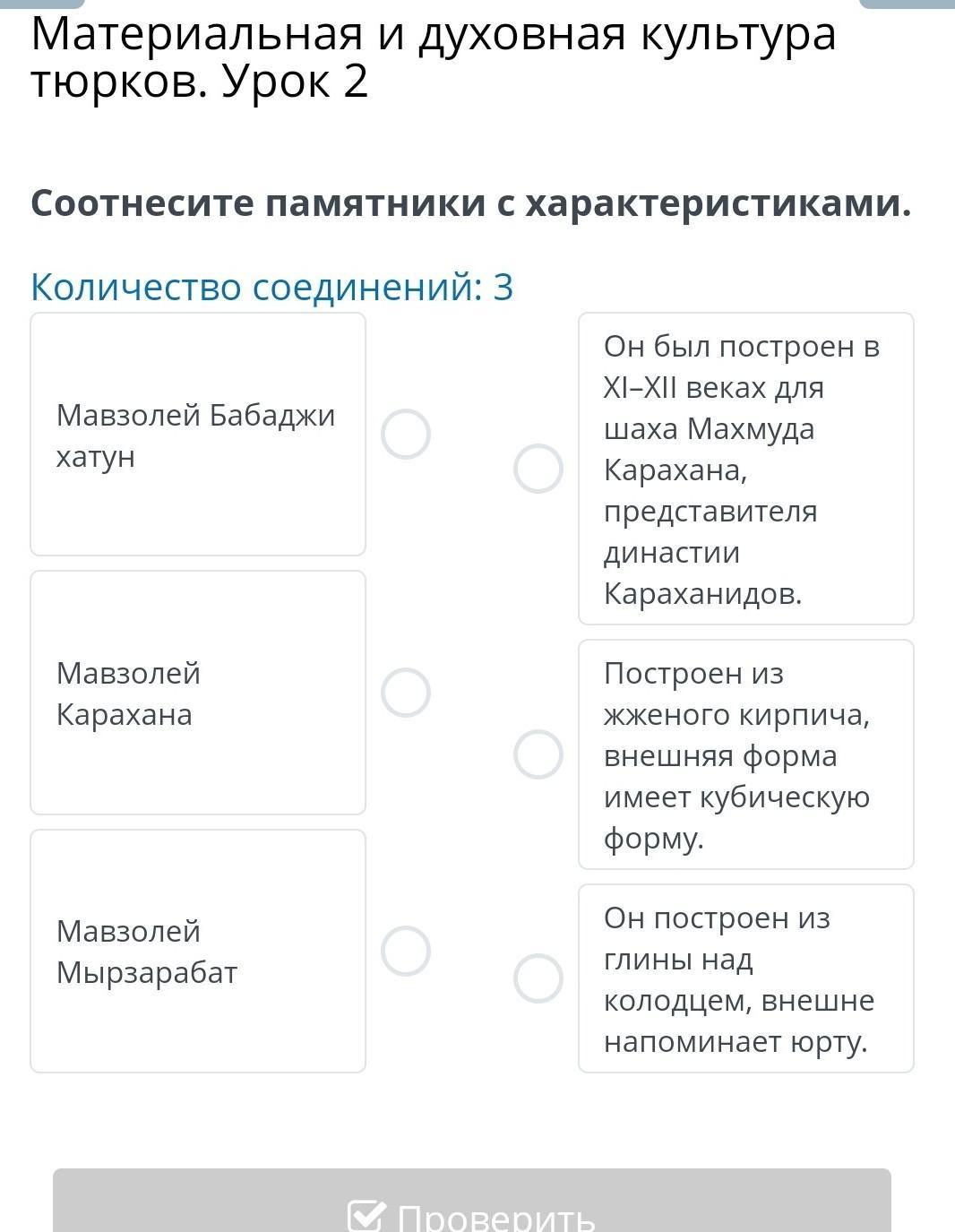Click the Мавзолей Мырзарабат card
The height and width of the screenshot is (1232, 955).
[x=198, y=951]
